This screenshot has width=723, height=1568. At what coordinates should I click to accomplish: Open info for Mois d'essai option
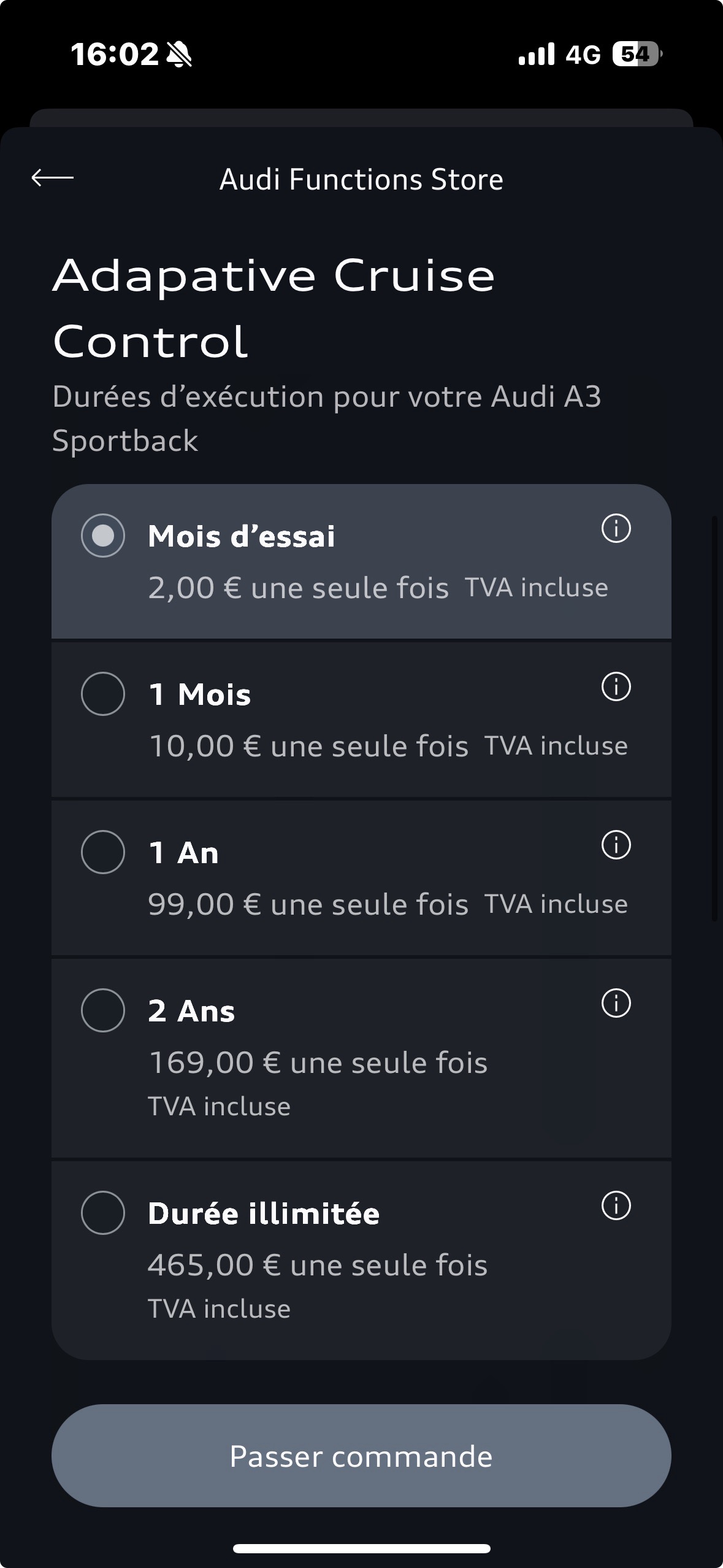[x=616, y=528]
